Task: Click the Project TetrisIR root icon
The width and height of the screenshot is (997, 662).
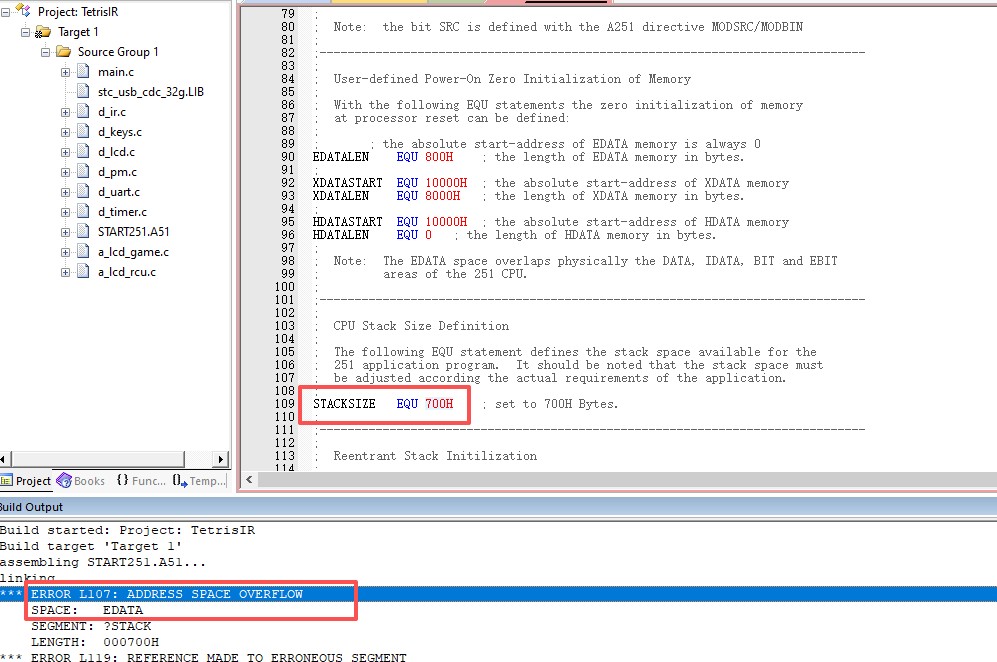Action: click(x=23, y=11)
